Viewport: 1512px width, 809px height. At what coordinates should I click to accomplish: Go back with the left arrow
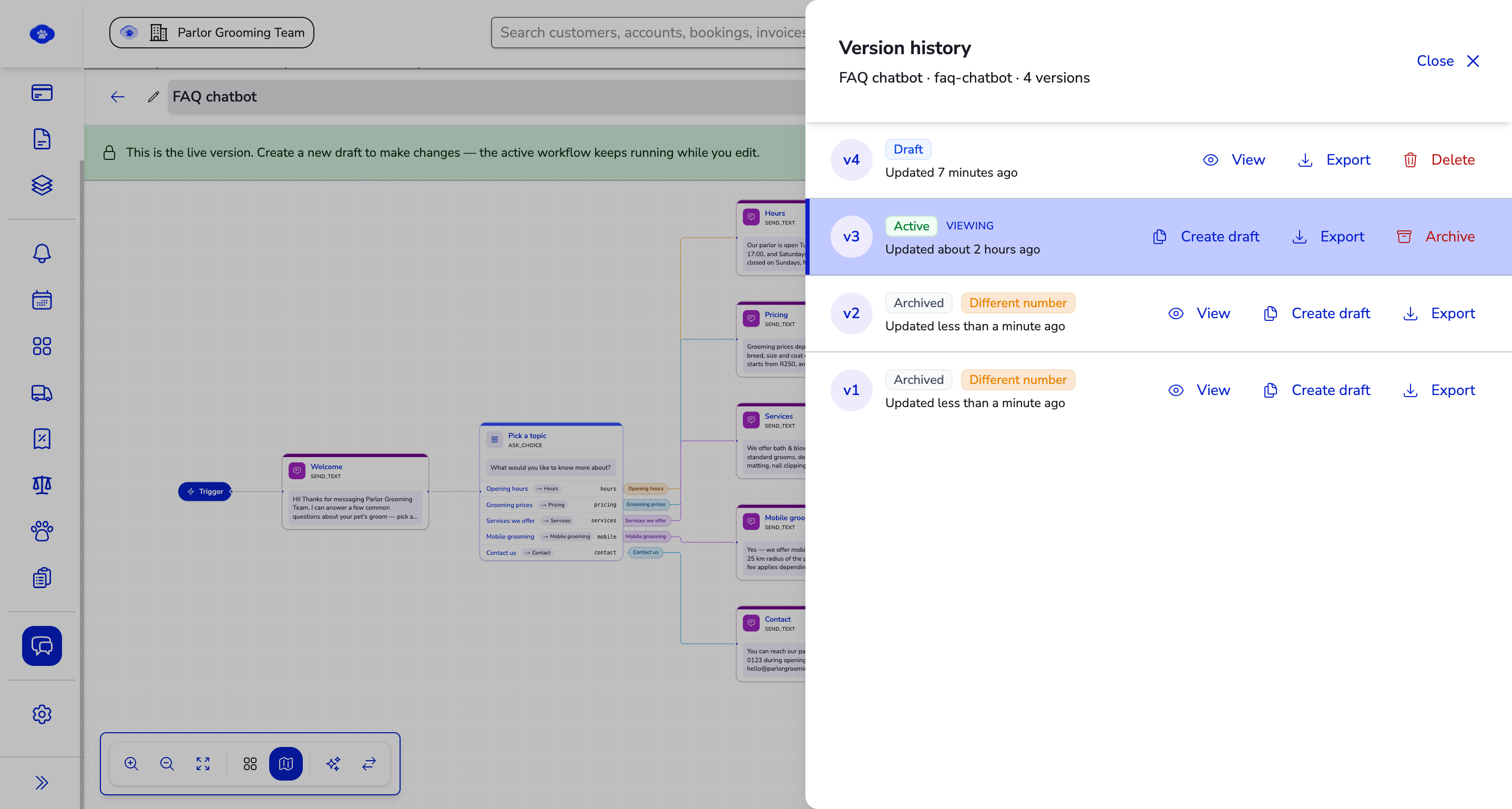pyautogui.click(x=117, y=97)
